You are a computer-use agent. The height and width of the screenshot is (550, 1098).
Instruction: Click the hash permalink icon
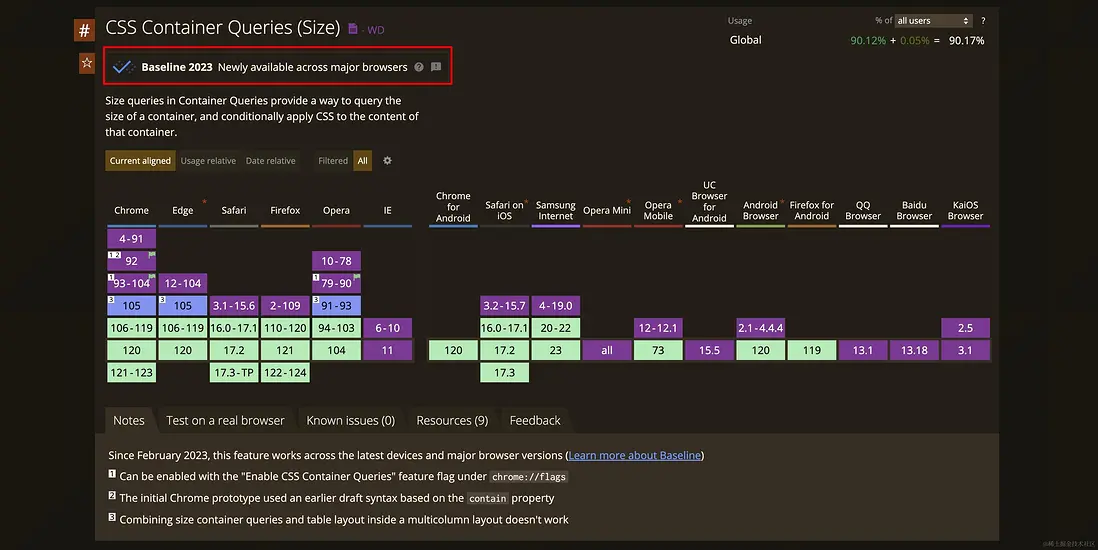(x=84, y=30)
